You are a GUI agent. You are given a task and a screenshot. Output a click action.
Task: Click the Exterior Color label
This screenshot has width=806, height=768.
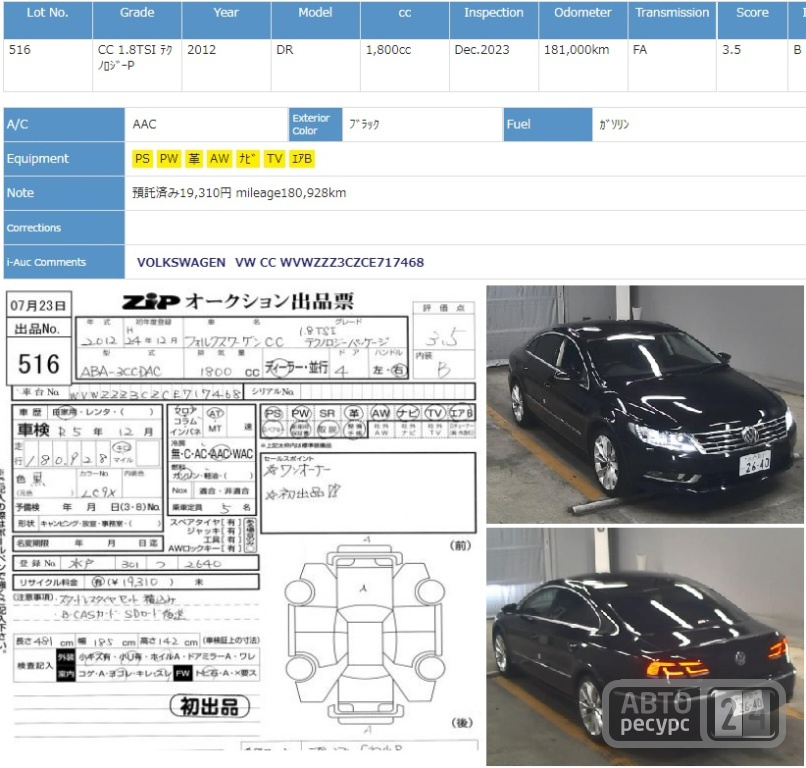[x=315, y=124]
